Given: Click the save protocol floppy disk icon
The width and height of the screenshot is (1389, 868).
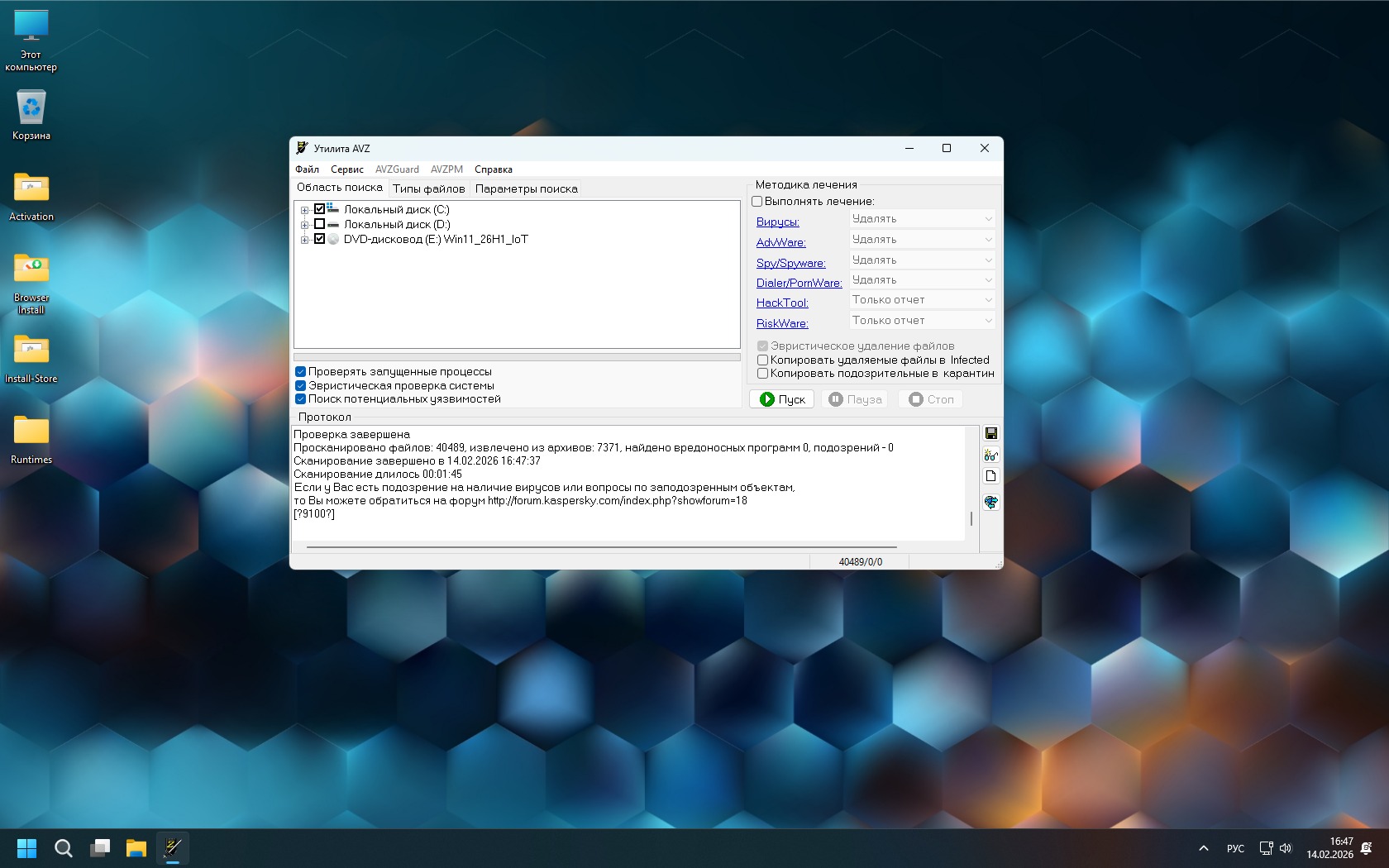Looking at the screenshot, I should pyautogui.click(x=990, y=434).
